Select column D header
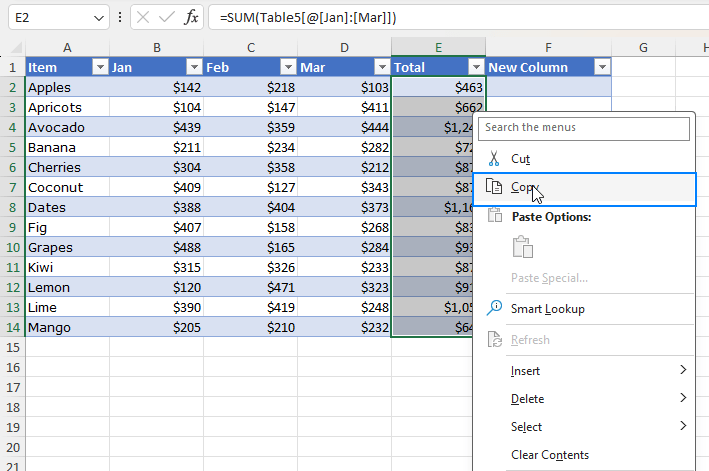This screenshot has height=471, width=709. (x=344, y=47)
